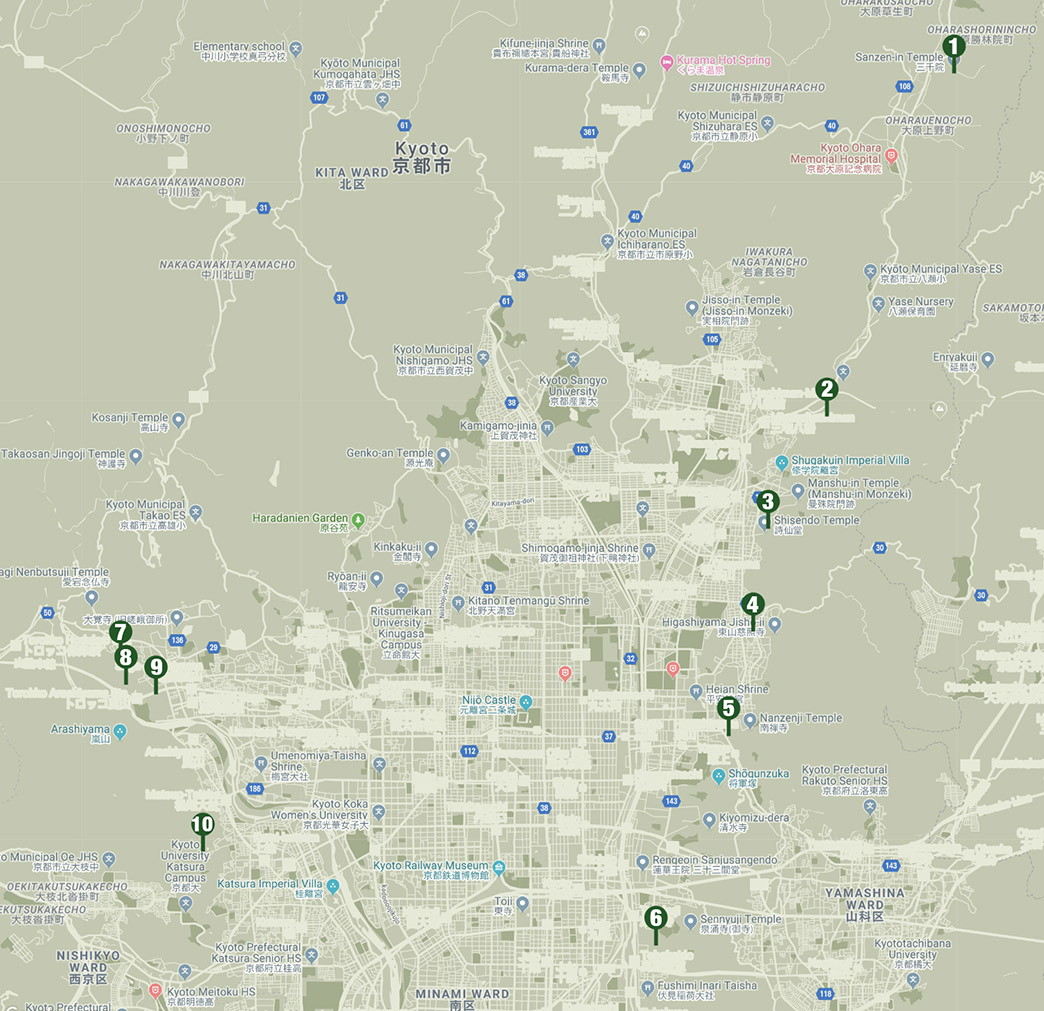Click the Yase Nursery pin
The image size is (1044, 1011).
878,304
